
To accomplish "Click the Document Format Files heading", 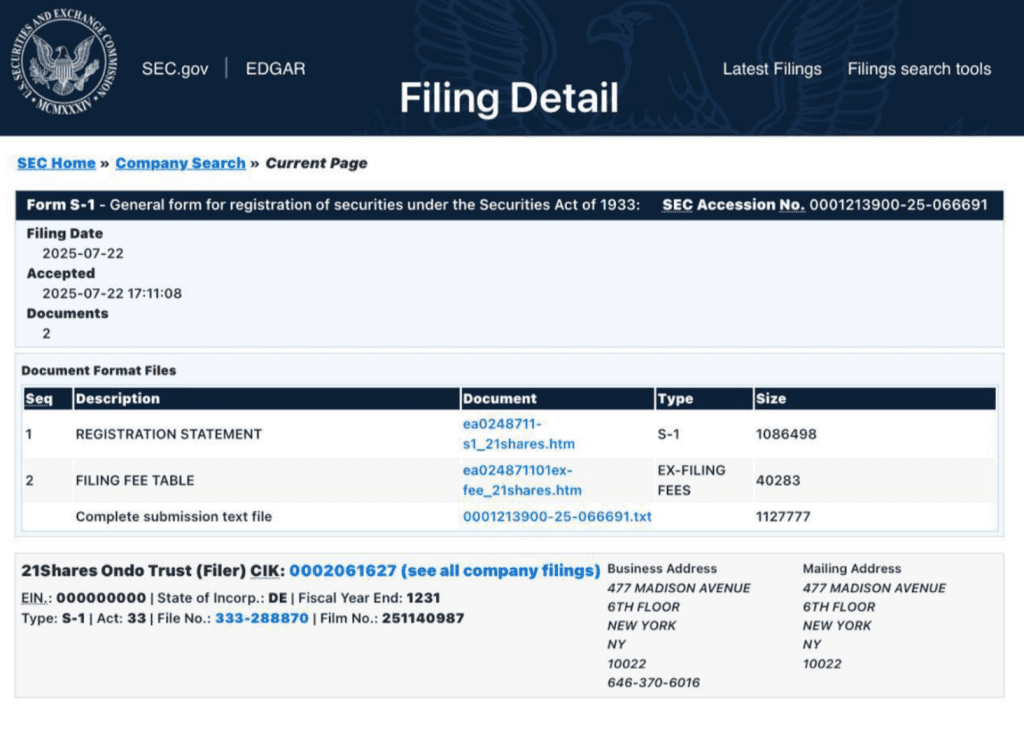I will pyautogui.click(x=99, y=371).
